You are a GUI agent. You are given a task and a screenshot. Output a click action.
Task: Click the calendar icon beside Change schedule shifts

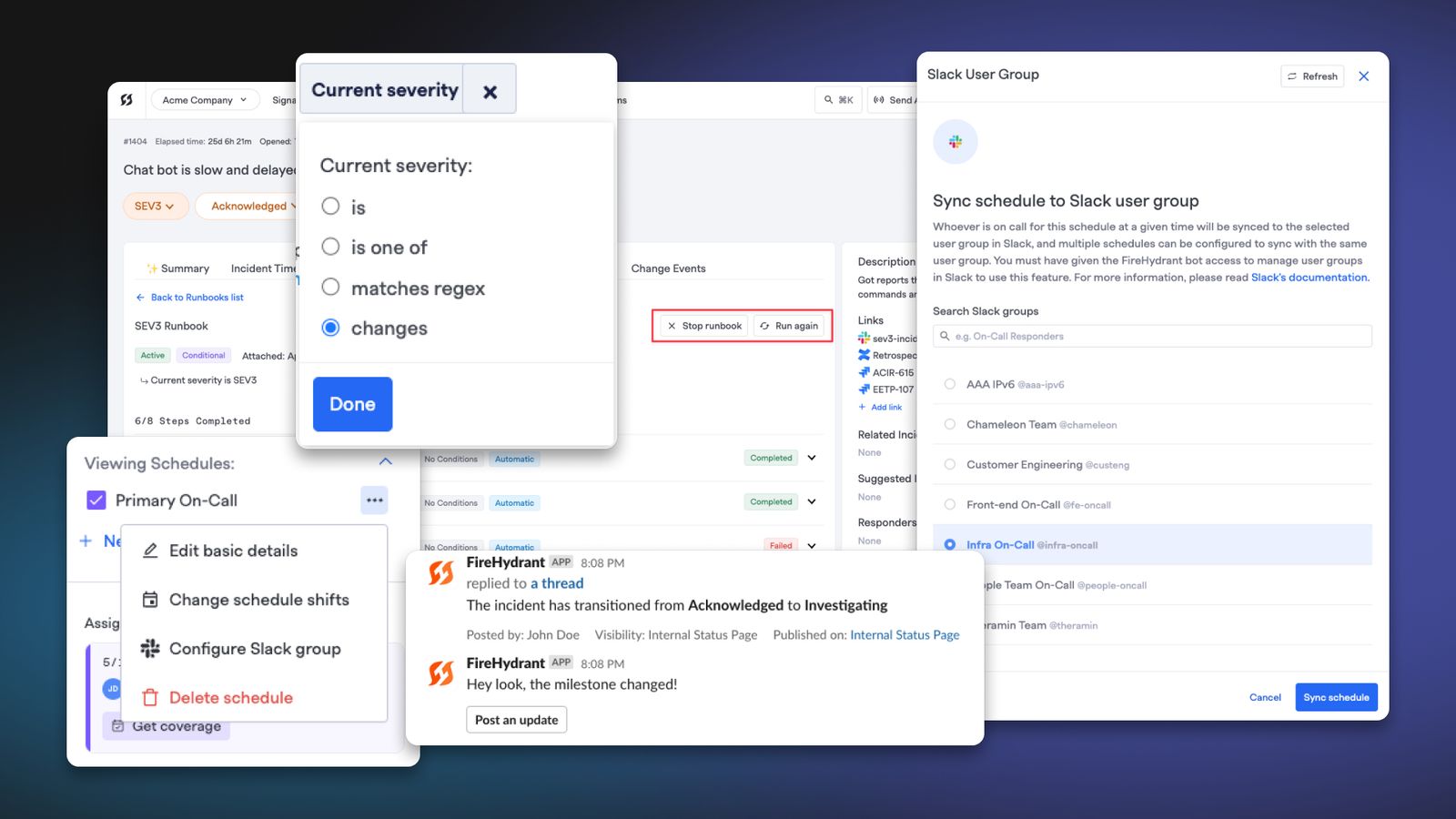151,600
